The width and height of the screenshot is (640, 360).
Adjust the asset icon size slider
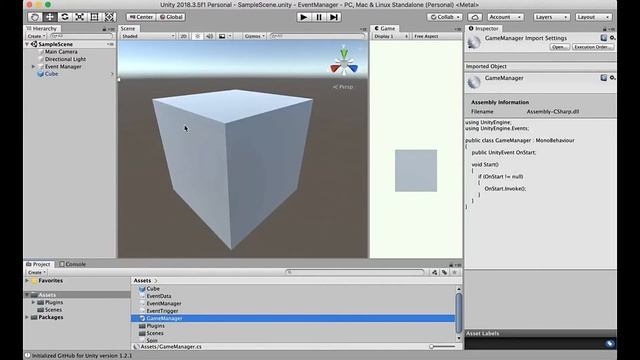(442, 347)
